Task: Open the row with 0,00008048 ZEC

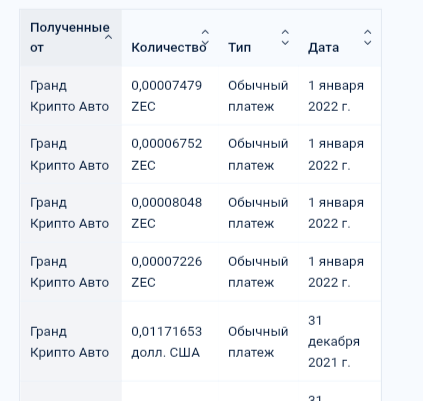Action: click(200, 213)
